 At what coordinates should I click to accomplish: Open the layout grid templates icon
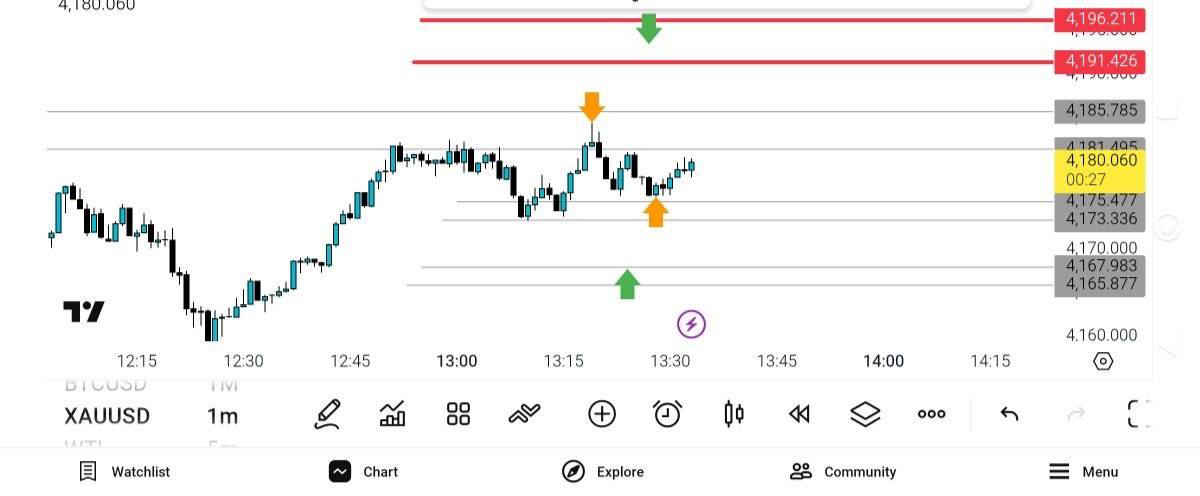[x=458, y=414]
